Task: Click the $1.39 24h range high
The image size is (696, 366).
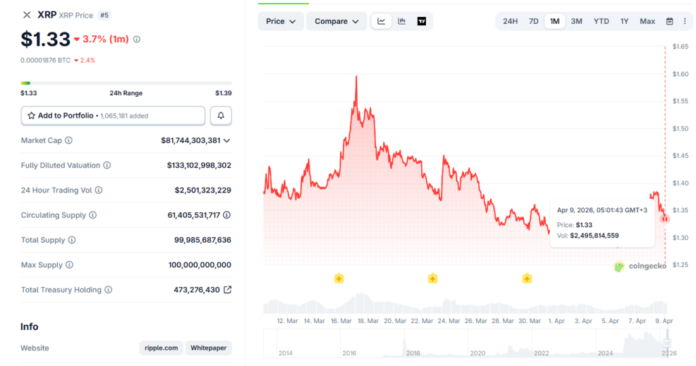Action: click(x=223, y=93)
